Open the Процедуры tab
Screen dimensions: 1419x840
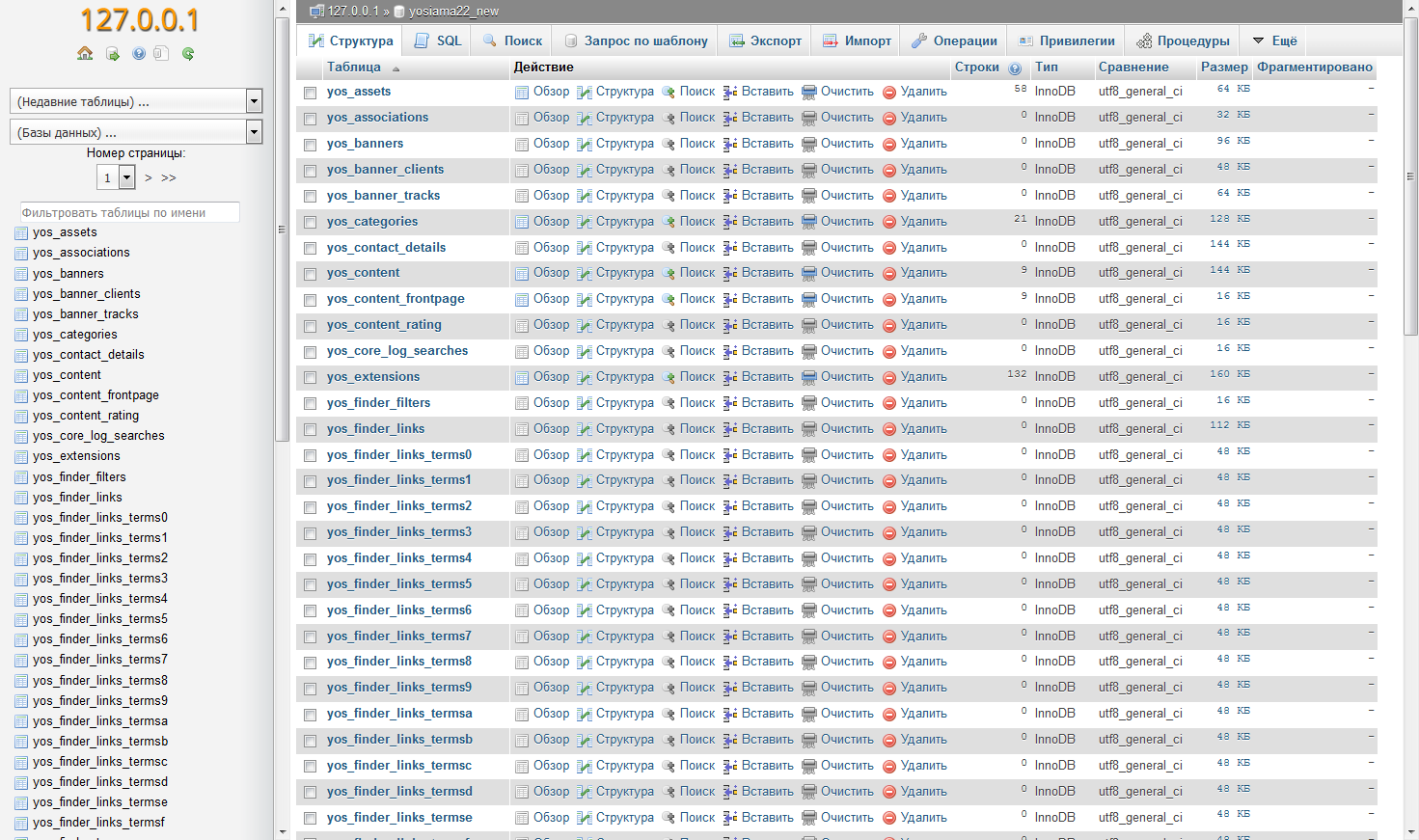point(1183,41)
